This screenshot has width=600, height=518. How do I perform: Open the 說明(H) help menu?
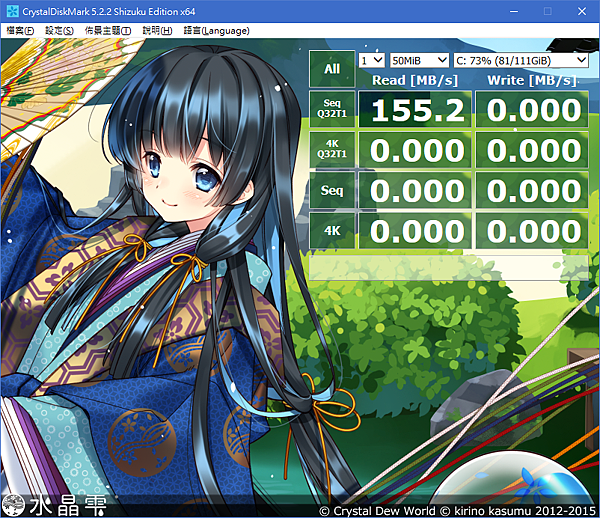click(157, 31)
